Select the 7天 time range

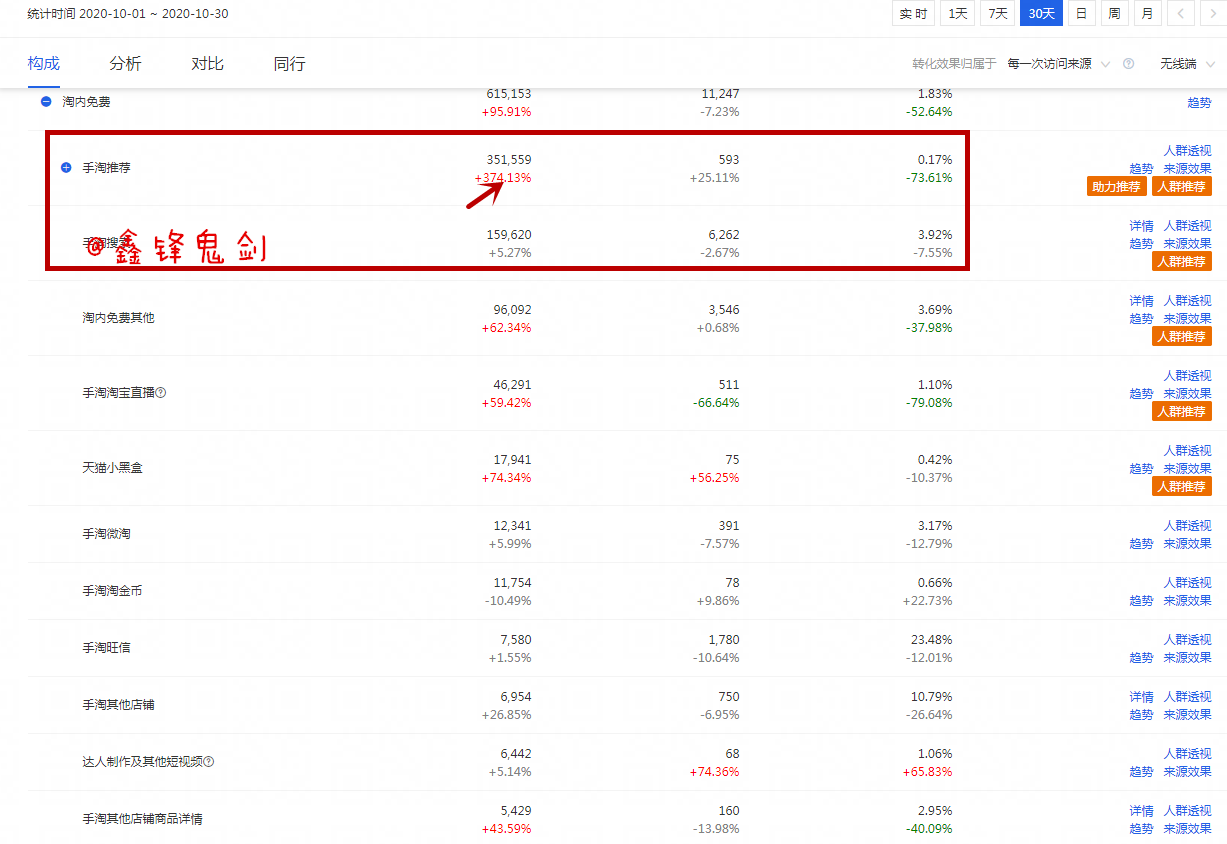[997, 14]
